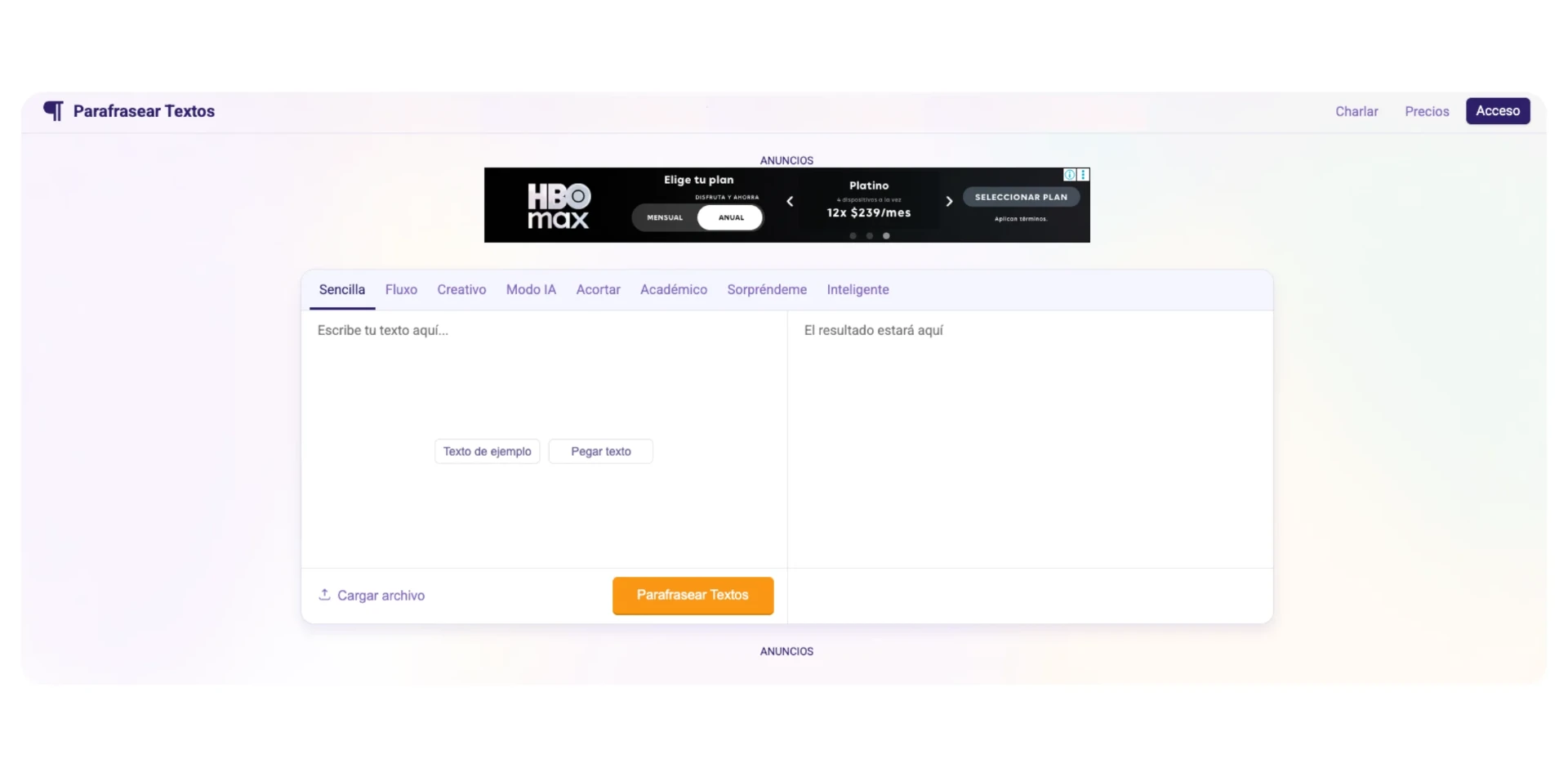
Task: Select the Anual billing toggle
Action: pyautogui.click(x=731, y=218)
